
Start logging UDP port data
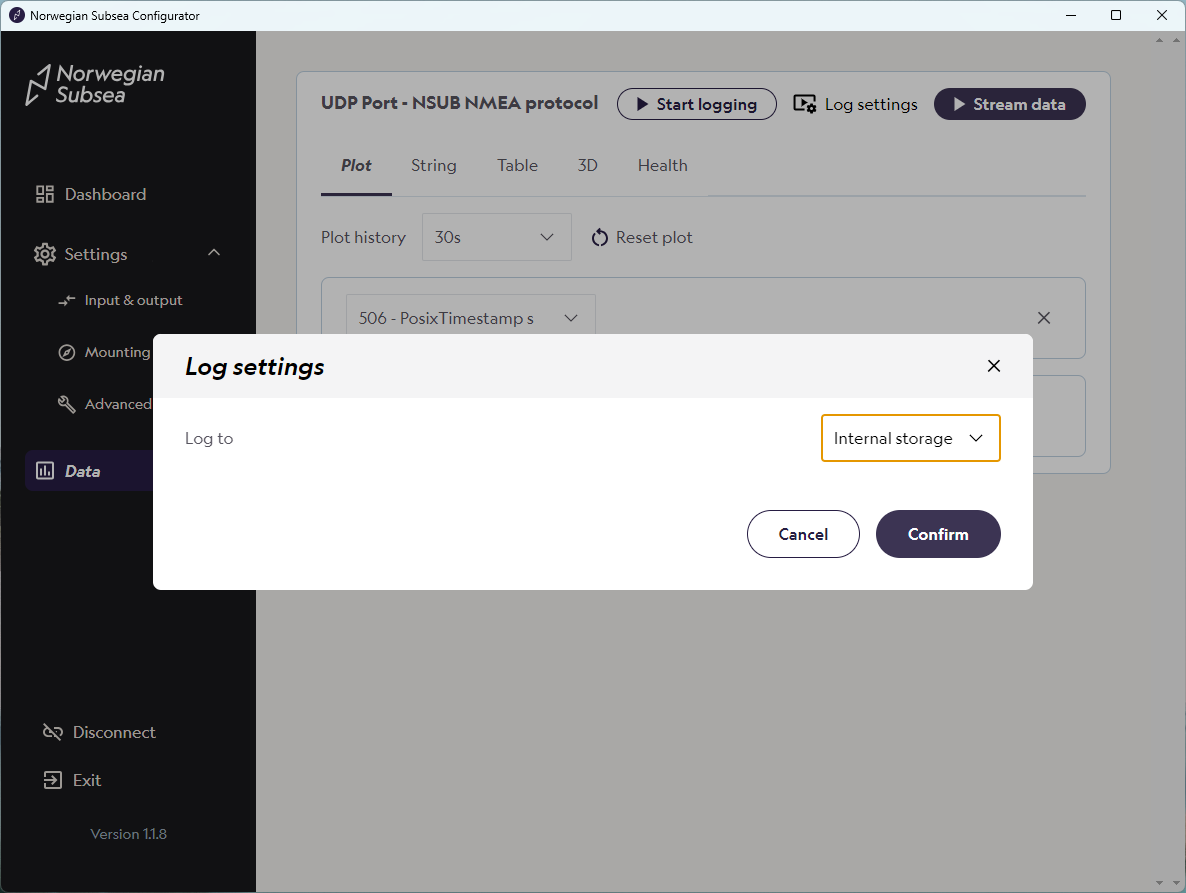click(x=697, y=104)
